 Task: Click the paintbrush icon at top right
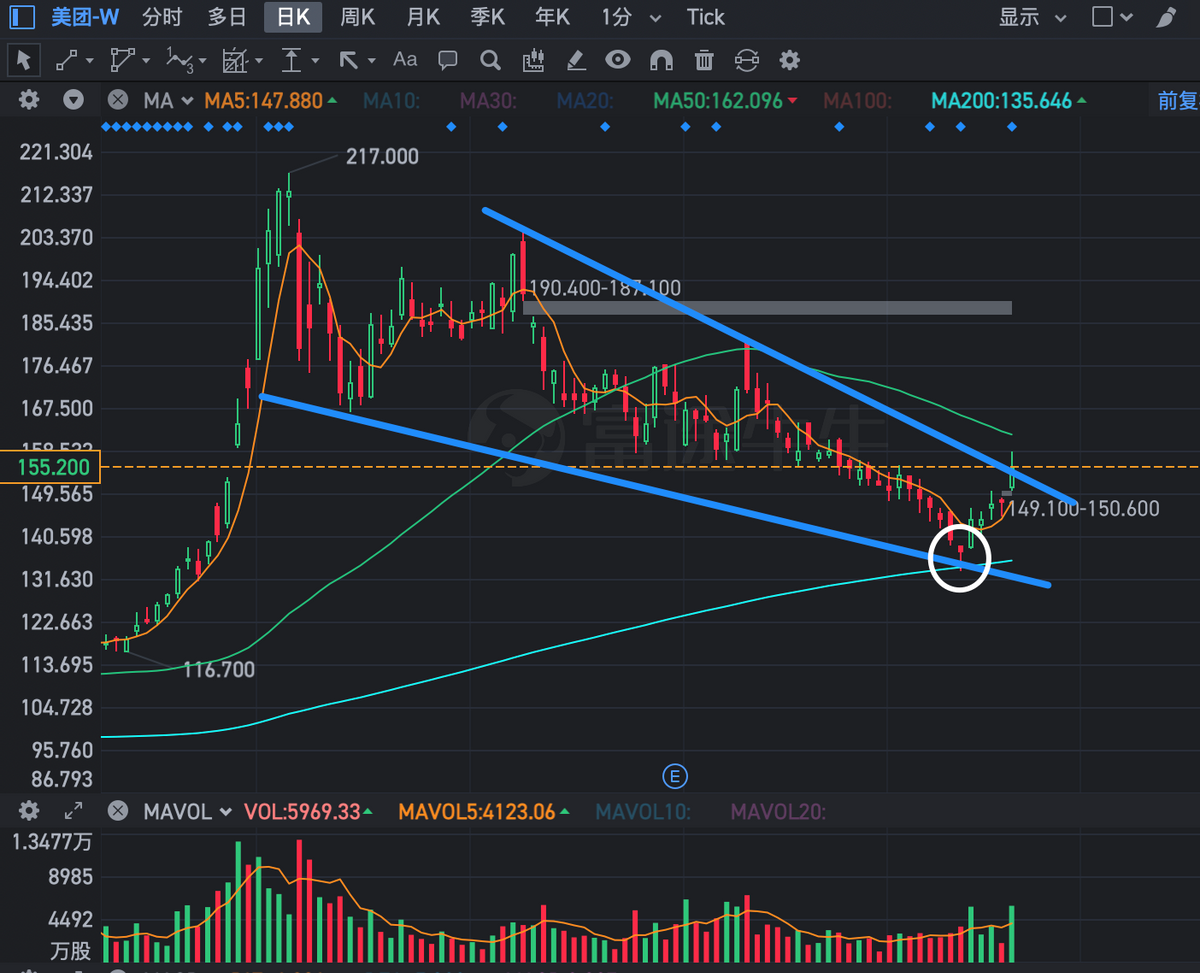click(1166, 17)
